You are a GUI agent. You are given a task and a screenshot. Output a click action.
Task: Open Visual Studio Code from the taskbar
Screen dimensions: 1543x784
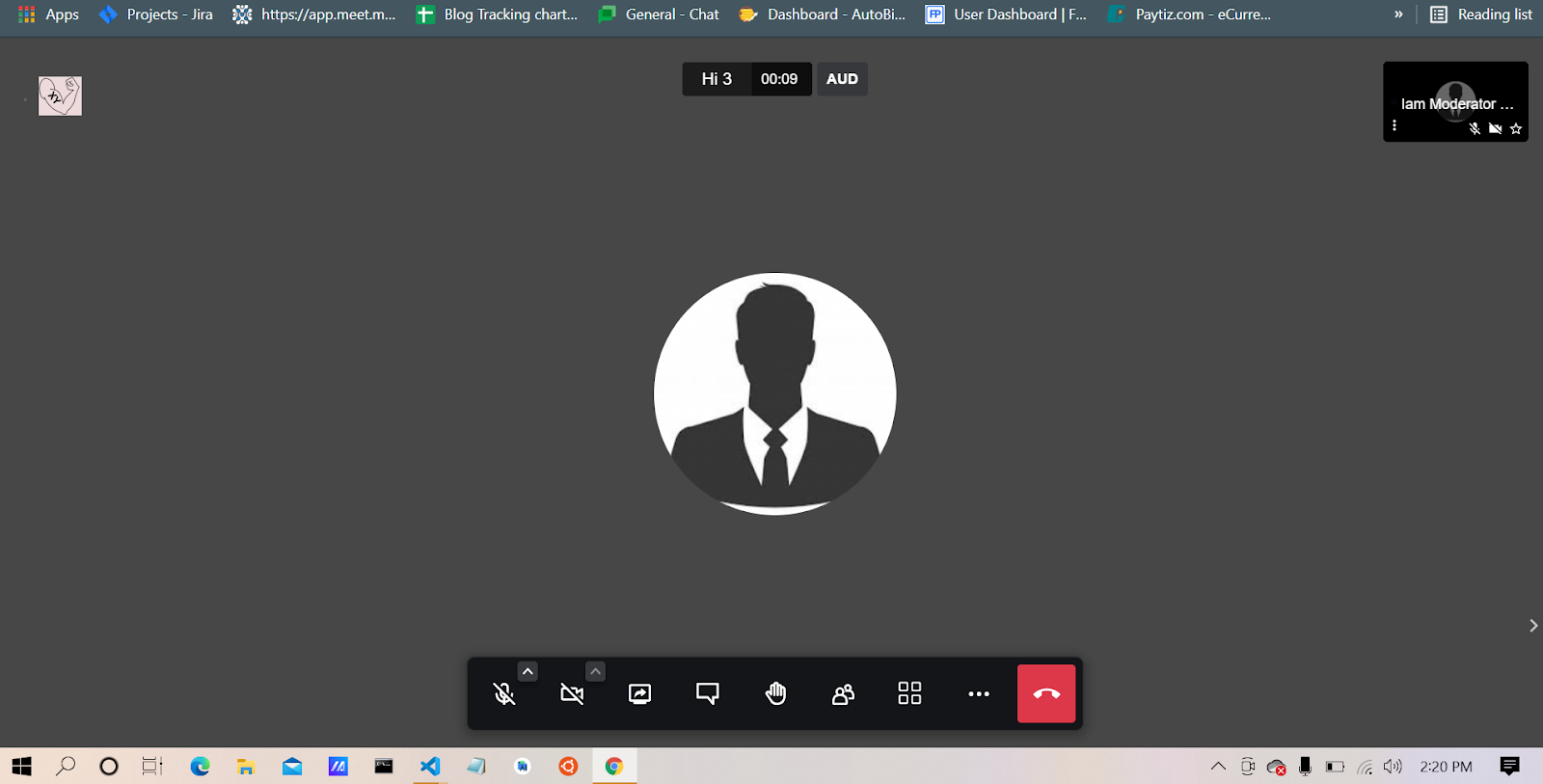[x=430, y=767]
